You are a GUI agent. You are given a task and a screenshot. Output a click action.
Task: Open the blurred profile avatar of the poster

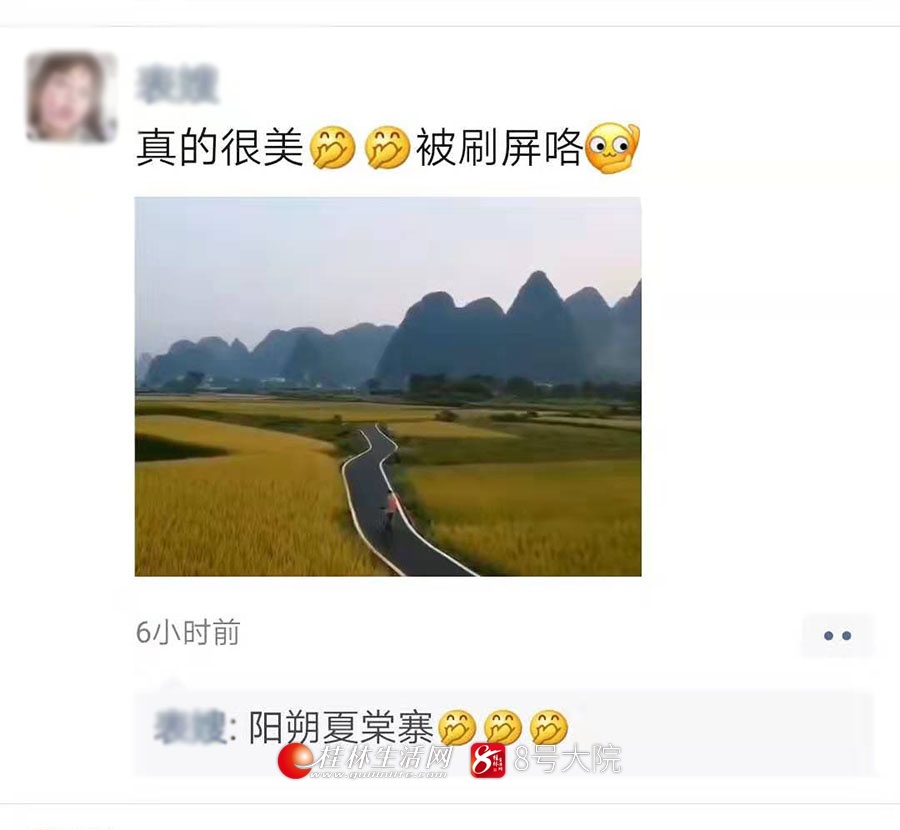pos(71,96)
